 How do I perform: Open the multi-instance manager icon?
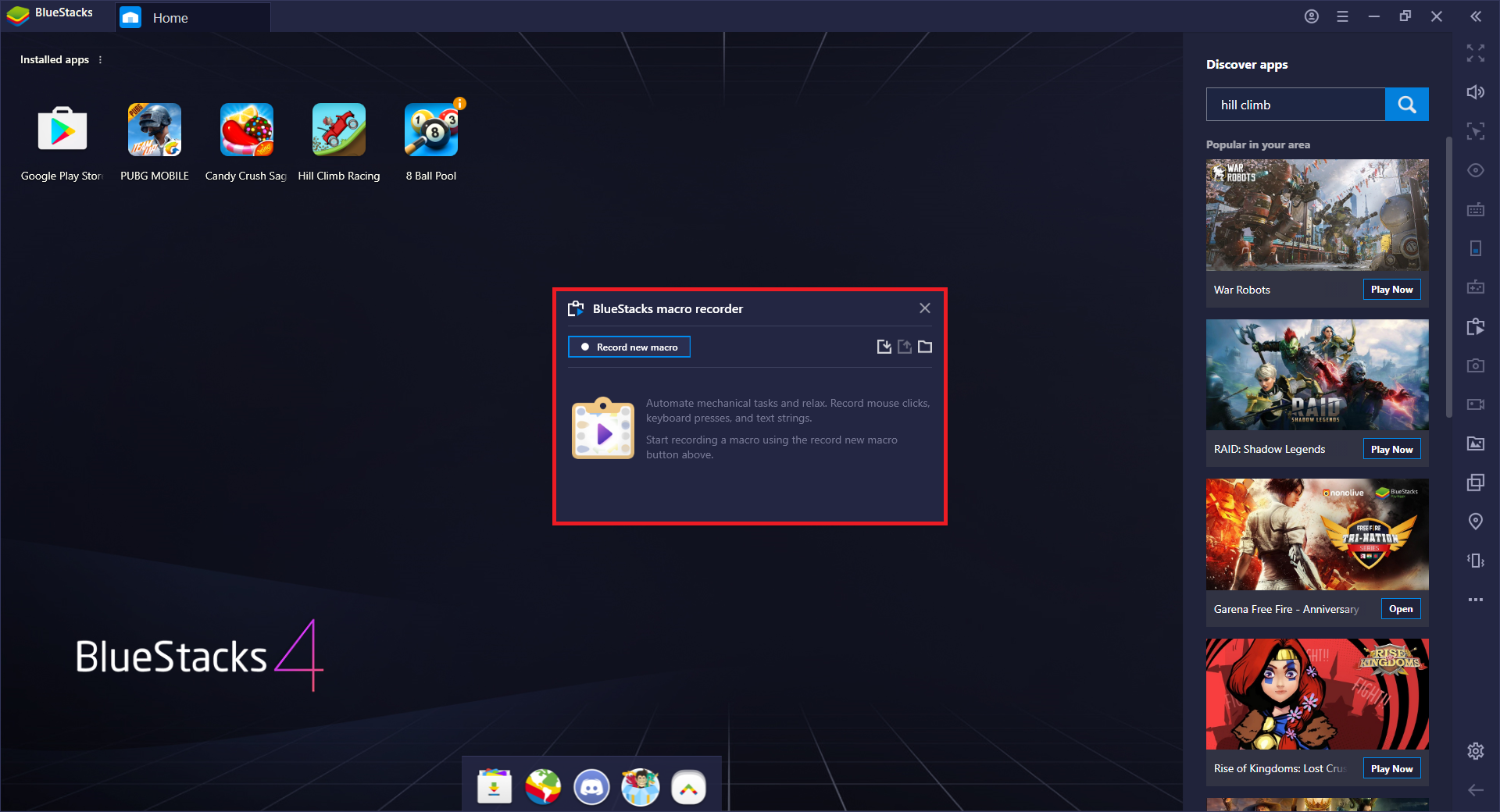(1476, 483)
